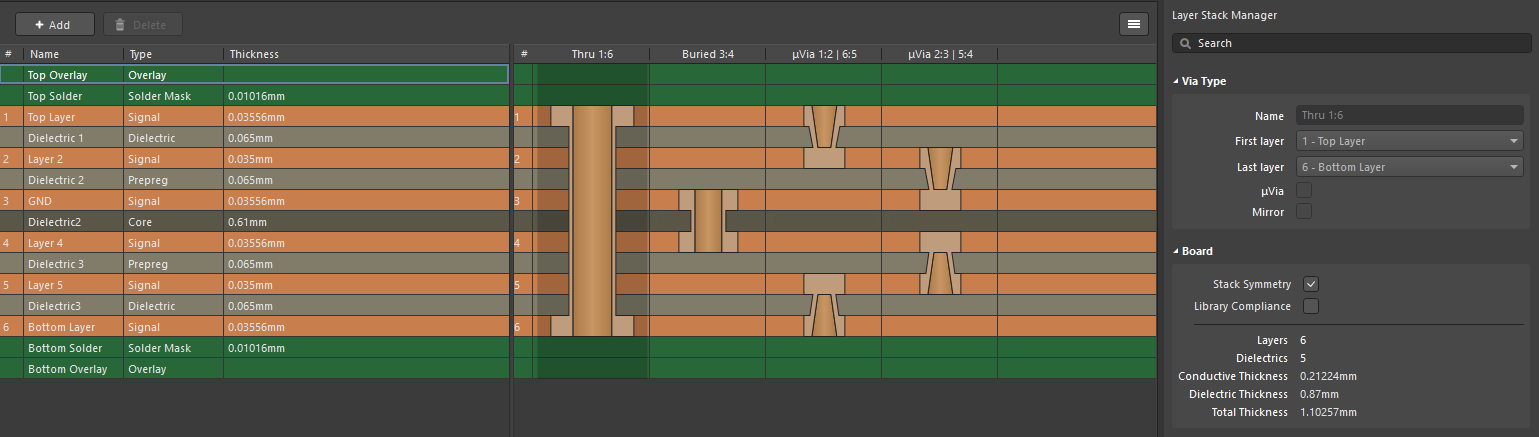Click the Thru 1:6 via barrel graphic
Viewport: 1539px width, 437px height.
click(x=592, y=222)
